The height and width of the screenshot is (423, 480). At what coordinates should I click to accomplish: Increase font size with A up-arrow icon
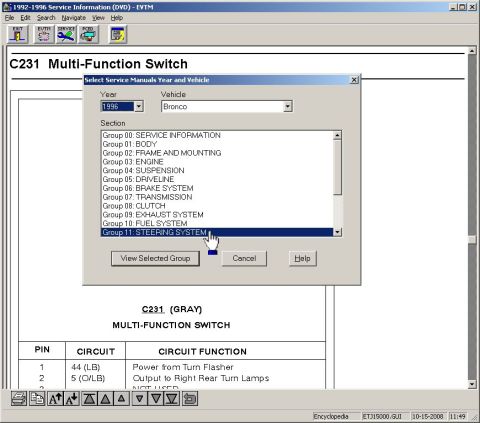[55, 399]
